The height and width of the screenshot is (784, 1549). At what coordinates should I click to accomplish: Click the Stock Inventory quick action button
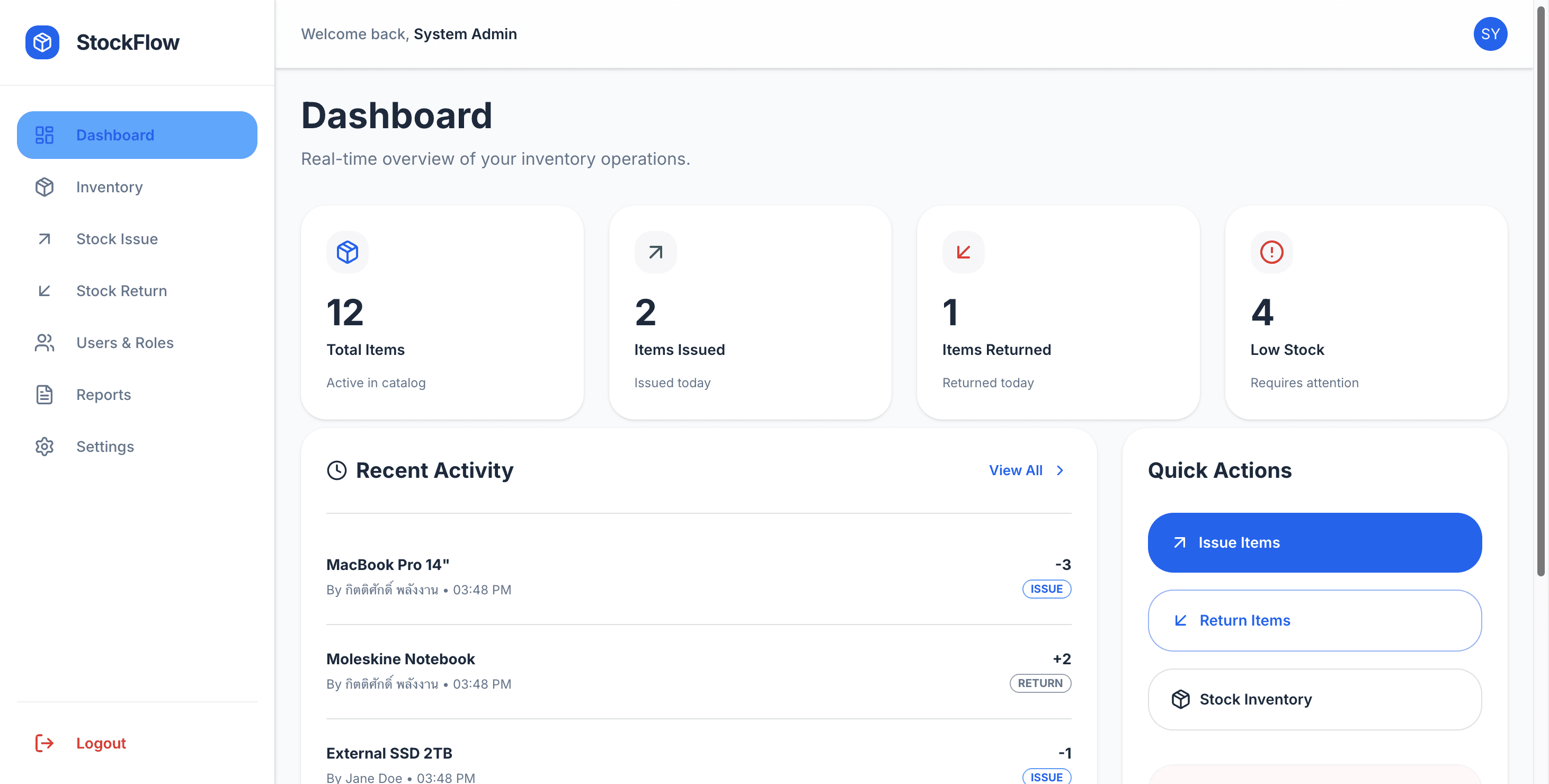tap(1314, 699)
